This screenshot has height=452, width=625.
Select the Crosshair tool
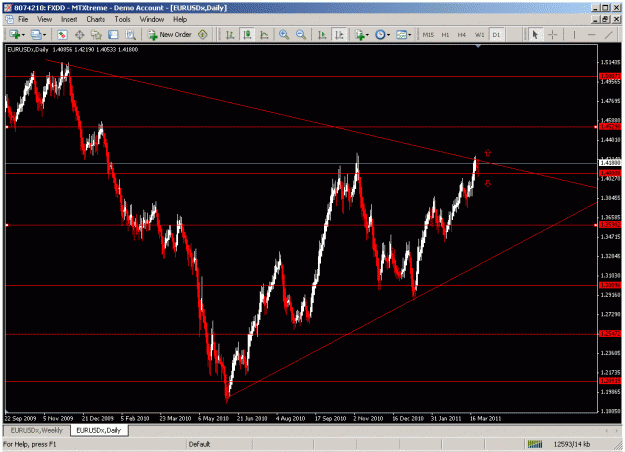pos(552,35)
